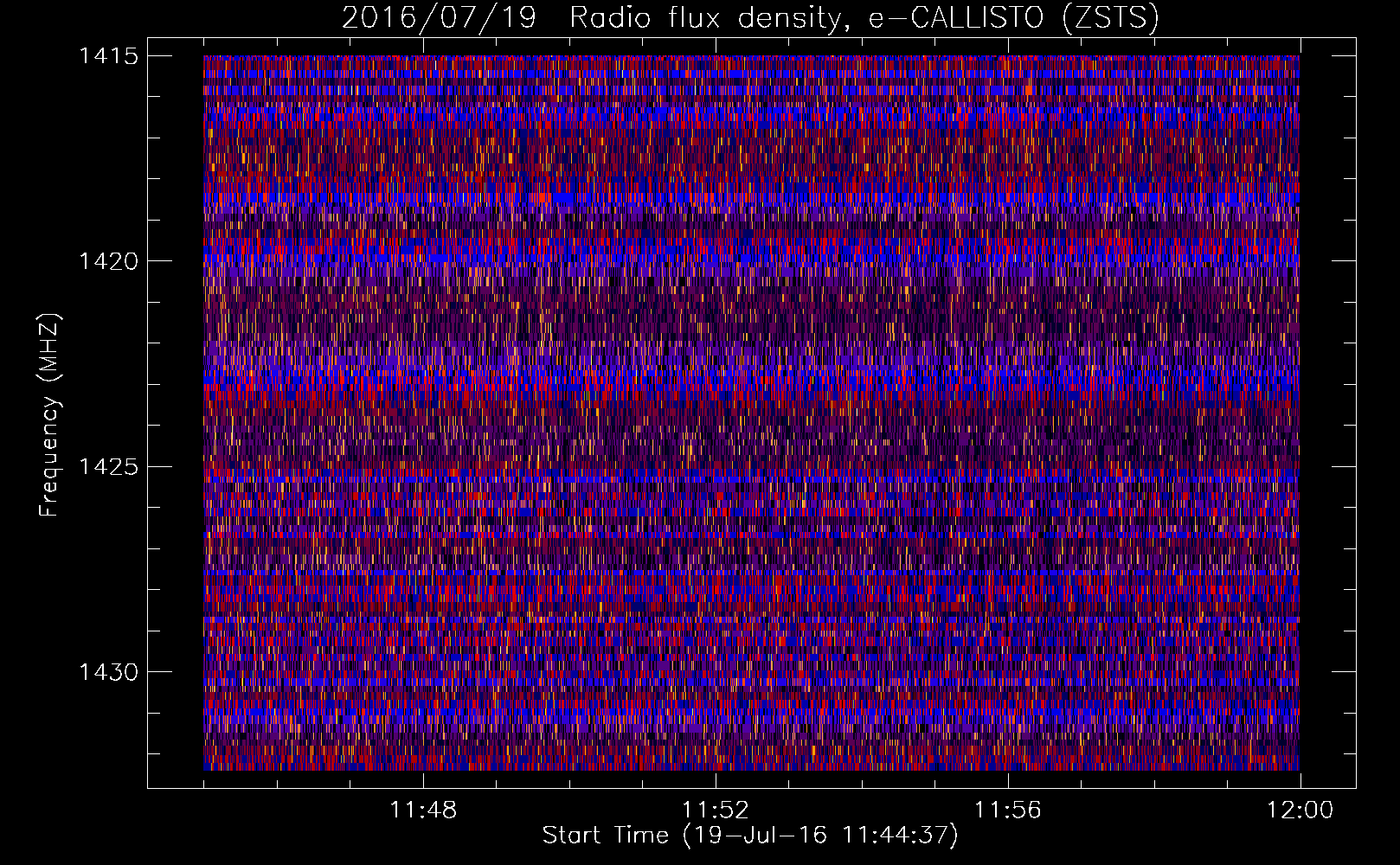The width and height of the screenshot is (1400, 865).
Task: Click the 11:52 time axis label
Action: tap(716, 811)
